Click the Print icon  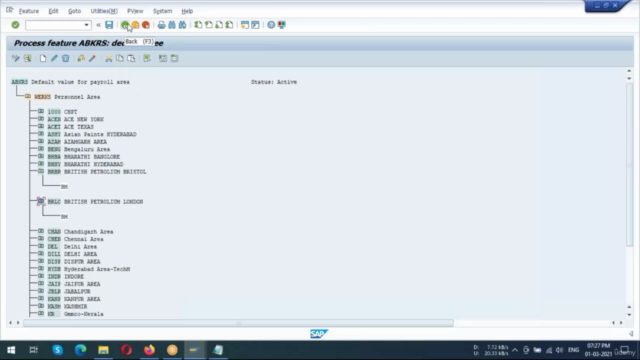click(x=162, y=25)
